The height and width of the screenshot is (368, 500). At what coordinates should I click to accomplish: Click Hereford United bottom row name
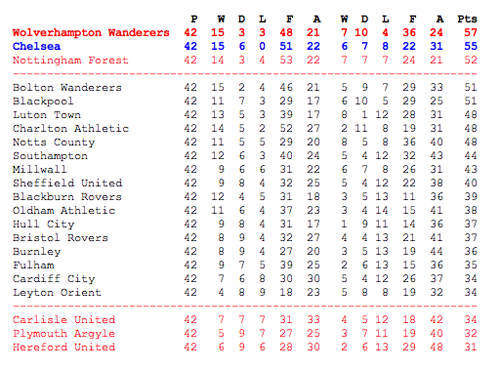tap(64, 347)
